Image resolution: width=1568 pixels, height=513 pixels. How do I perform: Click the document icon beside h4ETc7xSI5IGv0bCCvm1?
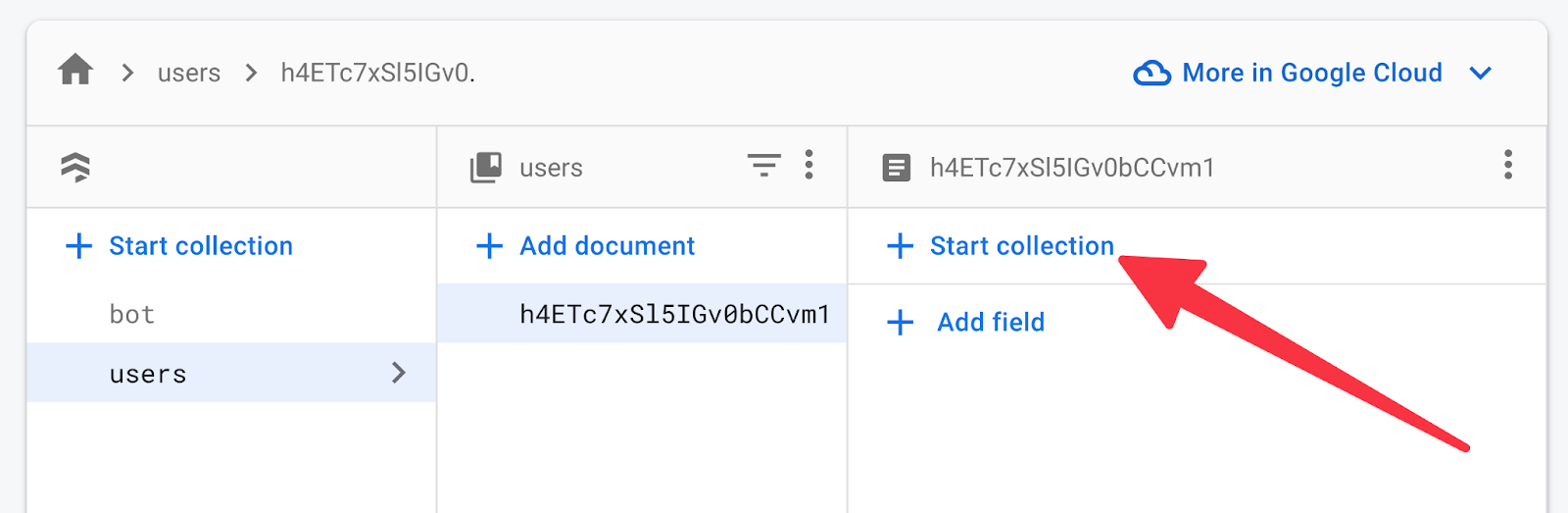896,168
